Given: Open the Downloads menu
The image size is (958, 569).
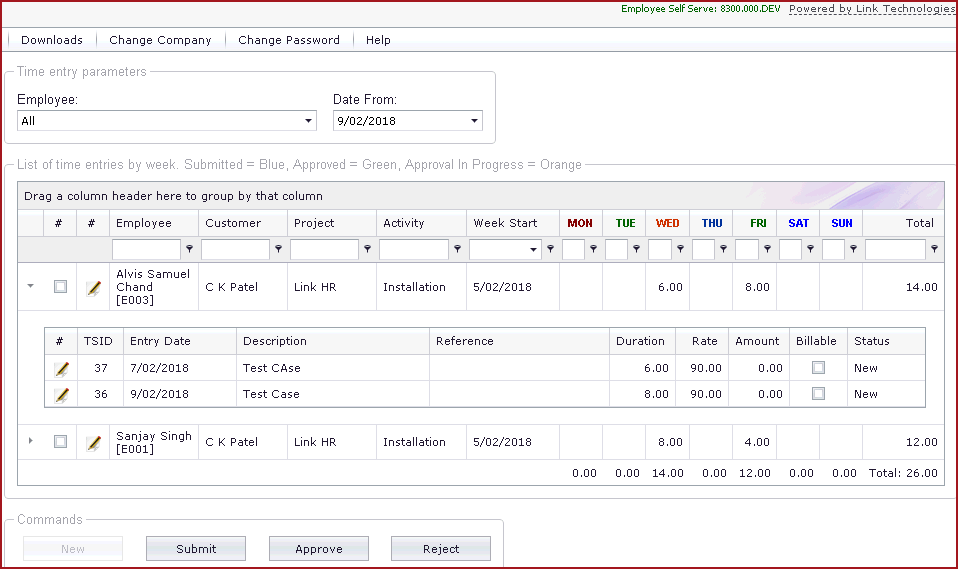Looking at the screenshot, I should click(x=52, y=40).
